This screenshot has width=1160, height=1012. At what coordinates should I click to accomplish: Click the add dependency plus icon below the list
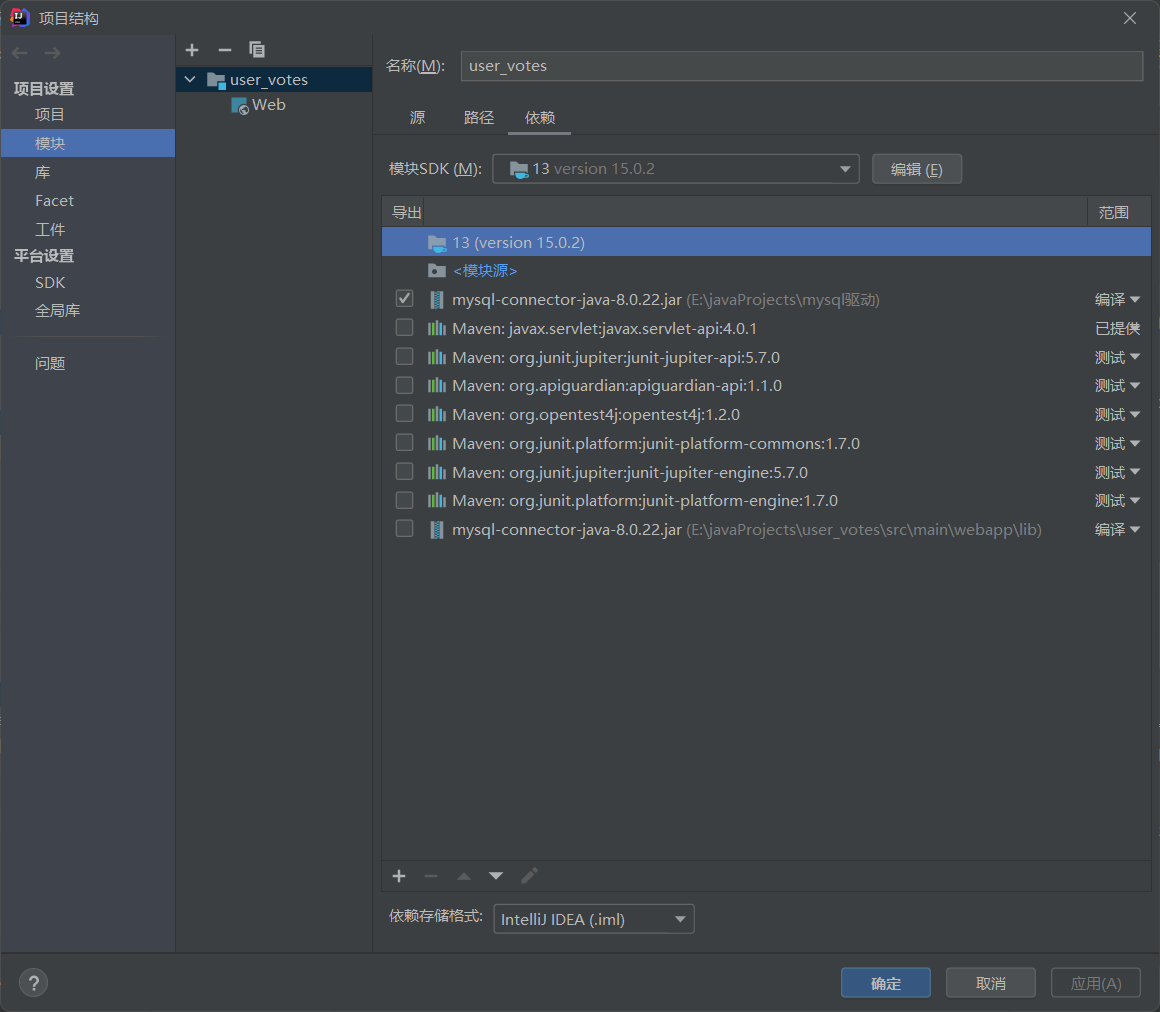tap(398, 875)
